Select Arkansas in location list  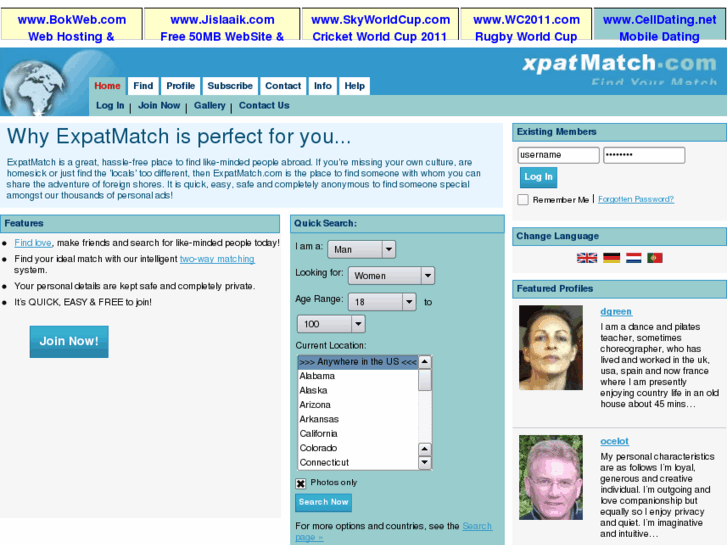point(358,419)
